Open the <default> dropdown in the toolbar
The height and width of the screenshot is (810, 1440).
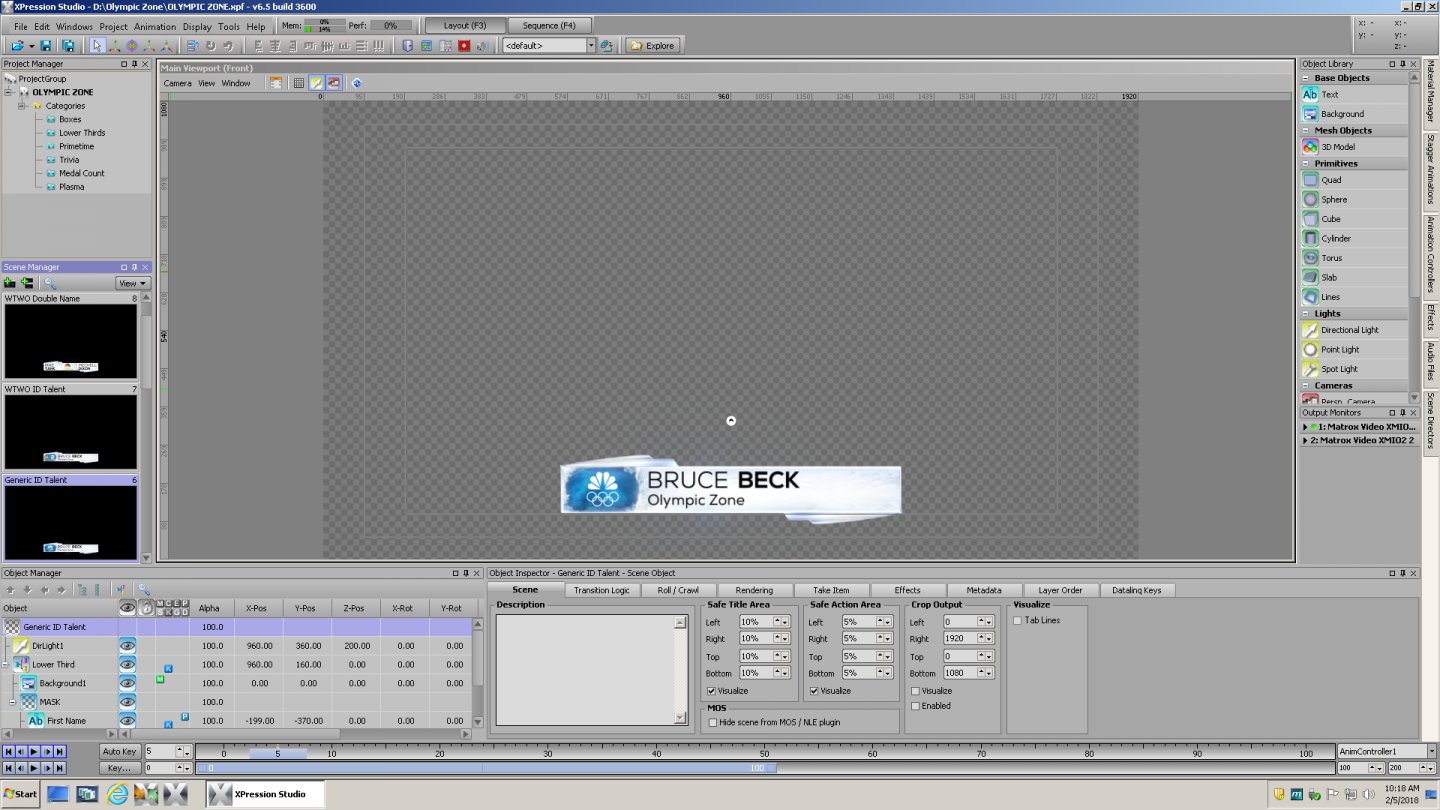(590, 46)
